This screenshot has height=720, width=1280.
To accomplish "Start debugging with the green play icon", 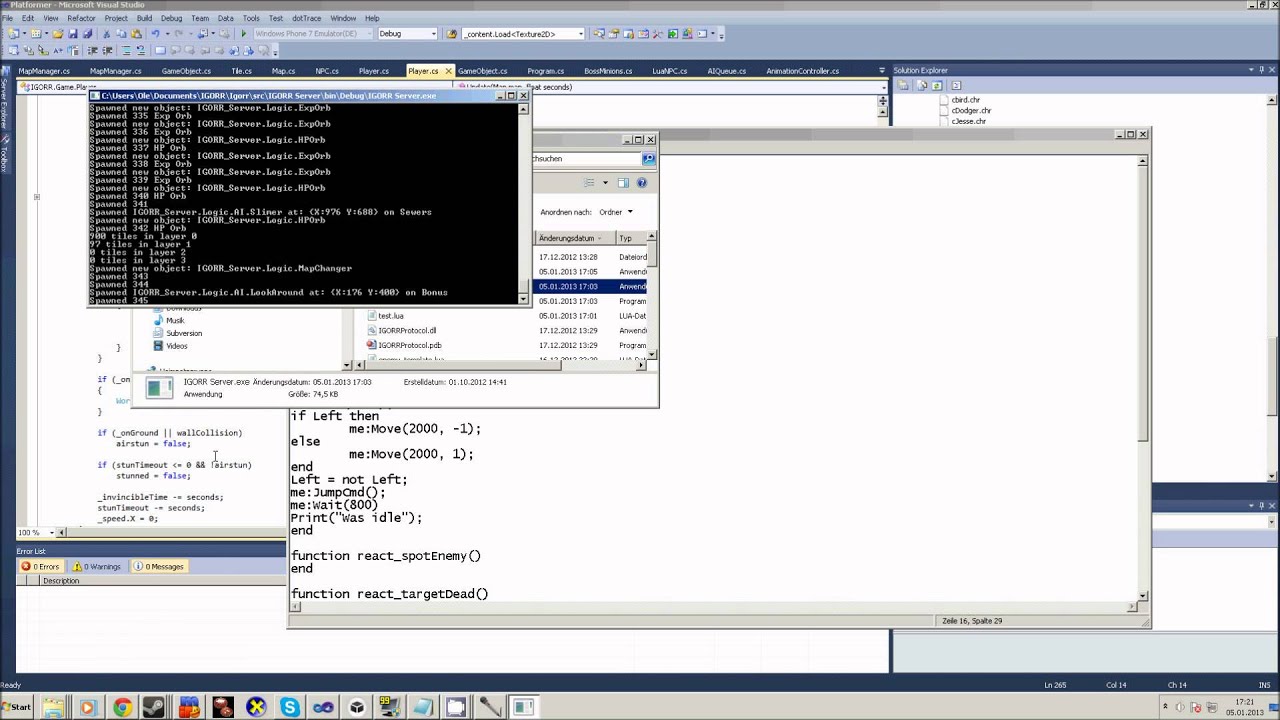I will (x=243, y=34).
